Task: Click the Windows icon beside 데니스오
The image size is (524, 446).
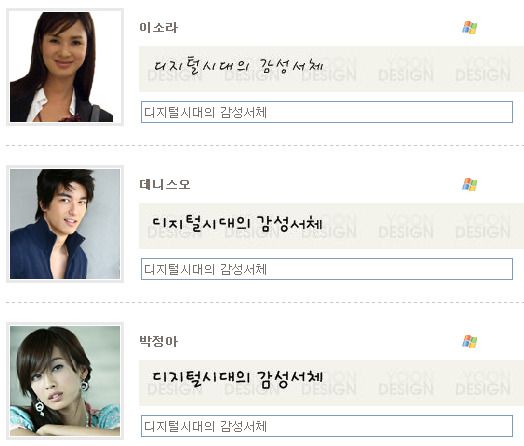Action: pyautogui.click(x=470, y=184)
